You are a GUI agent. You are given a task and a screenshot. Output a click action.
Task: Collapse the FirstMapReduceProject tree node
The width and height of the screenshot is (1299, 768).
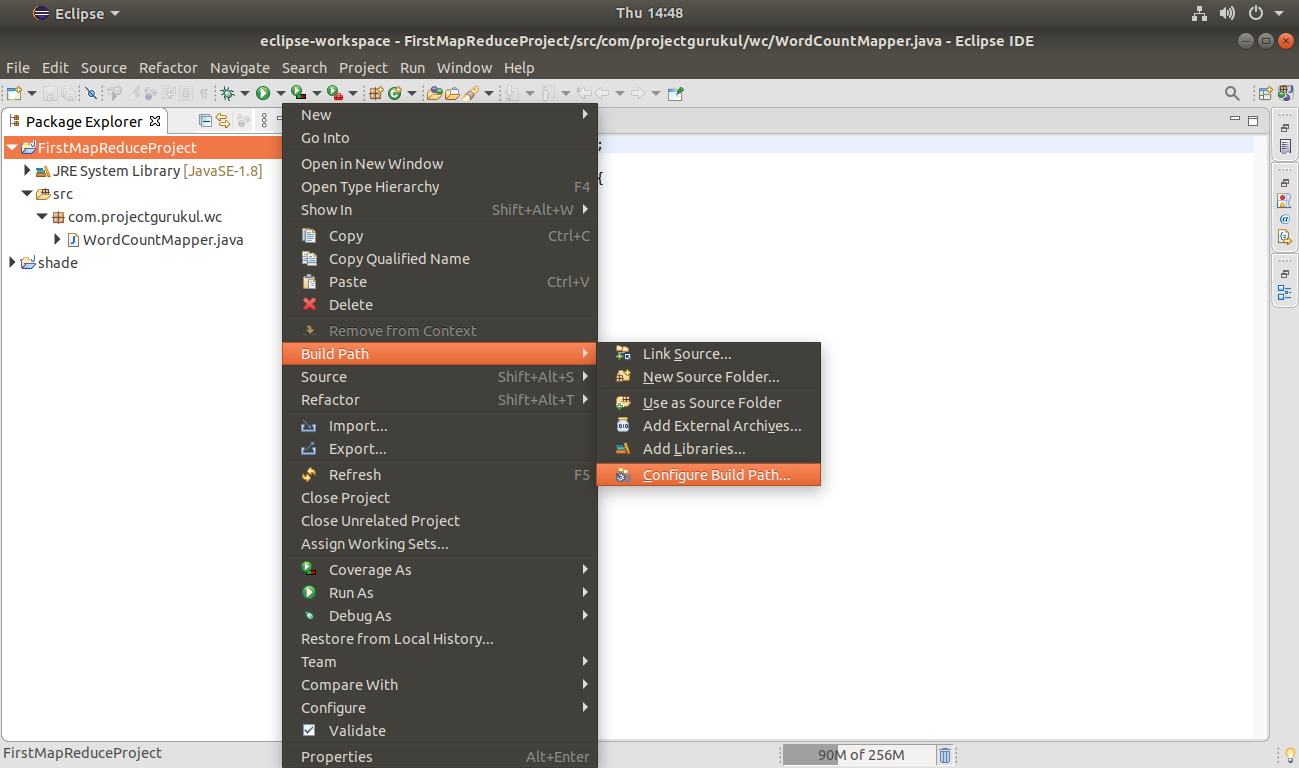12,148
